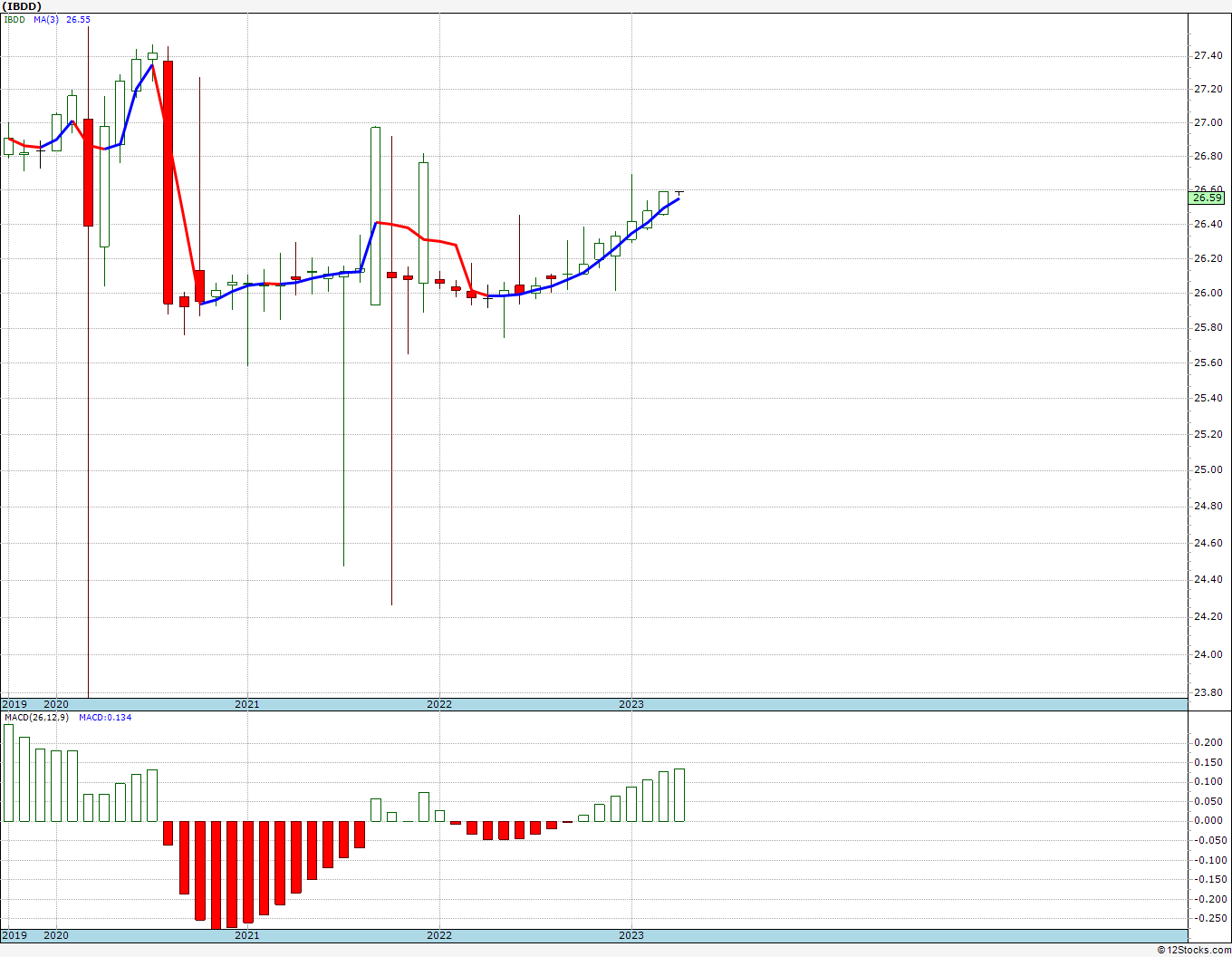Click the 25.00 price axis label
This screenshot has width=1232, height=957.
pyautogui.click(x=1208, y=469)
